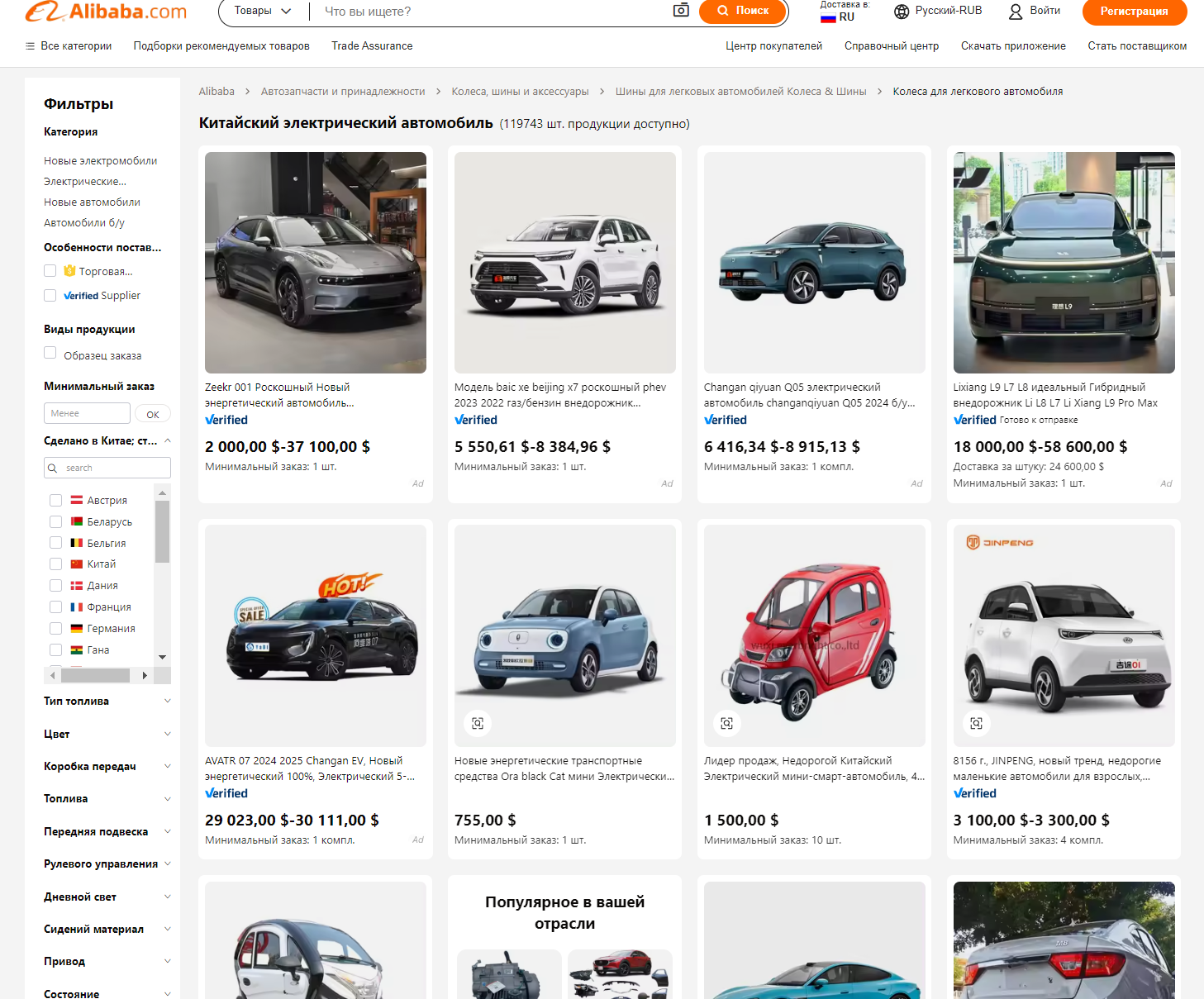This screenshot has height=999, width=1204.
Task: Select the Китай country checkbox
Action: [x=55, y=564]
